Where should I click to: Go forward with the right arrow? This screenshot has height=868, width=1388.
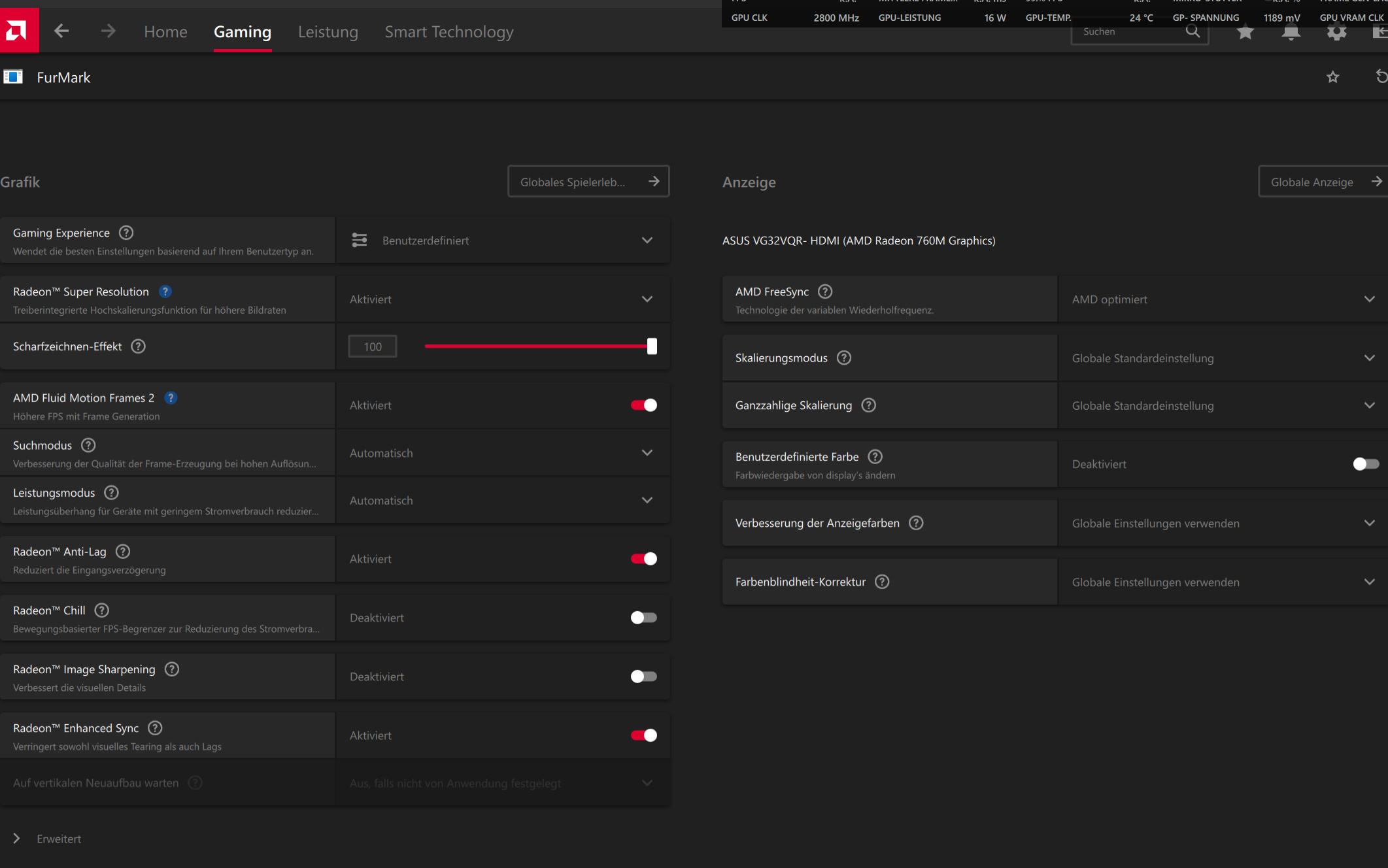109,31
